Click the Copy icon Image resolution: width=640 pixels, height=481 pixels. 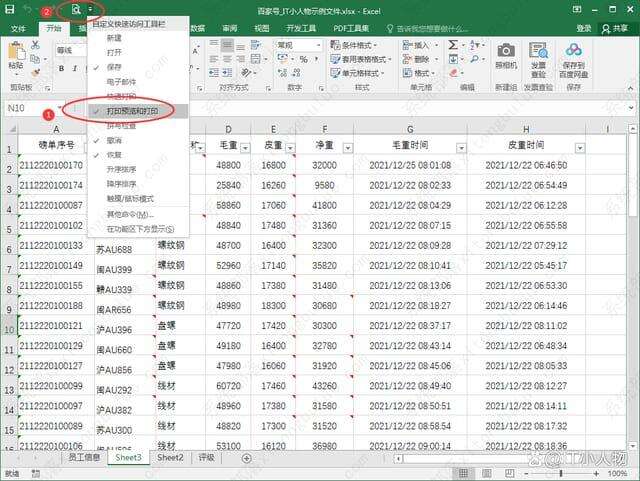coord(36,59)
